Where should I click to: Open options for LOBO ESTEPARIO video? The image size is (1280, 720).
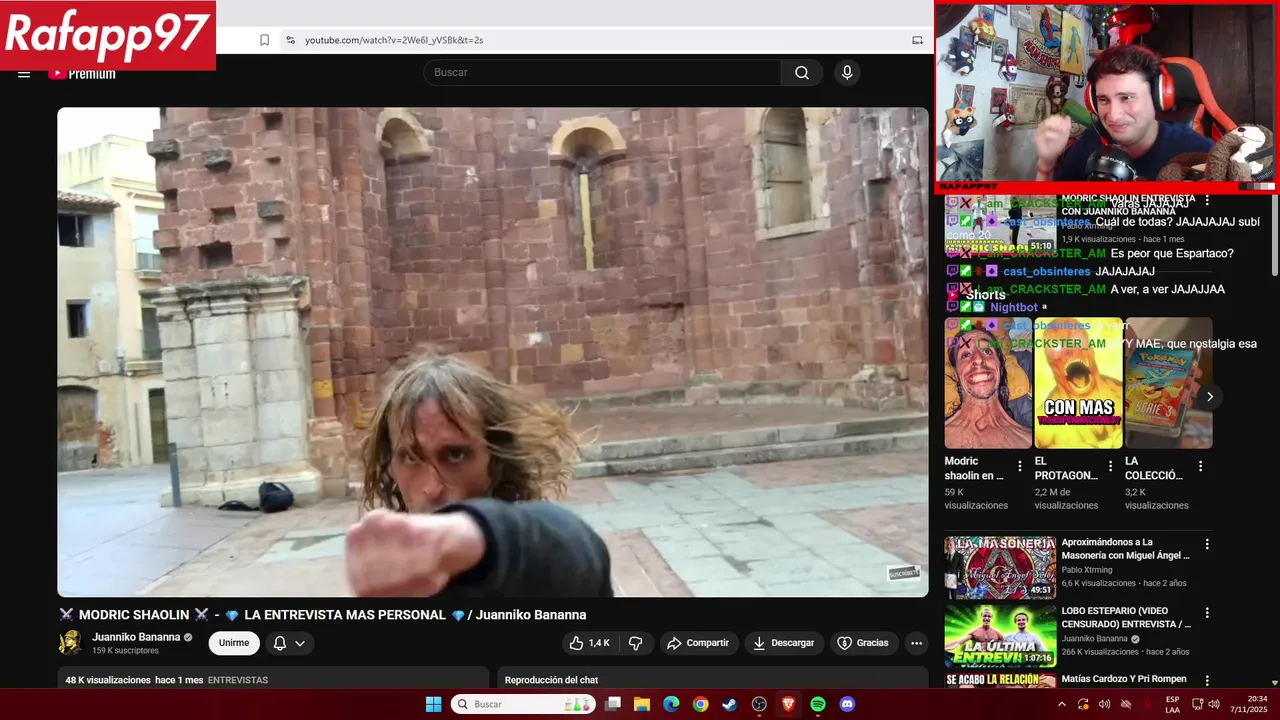pyautogui.click(x=1207, y=613)
